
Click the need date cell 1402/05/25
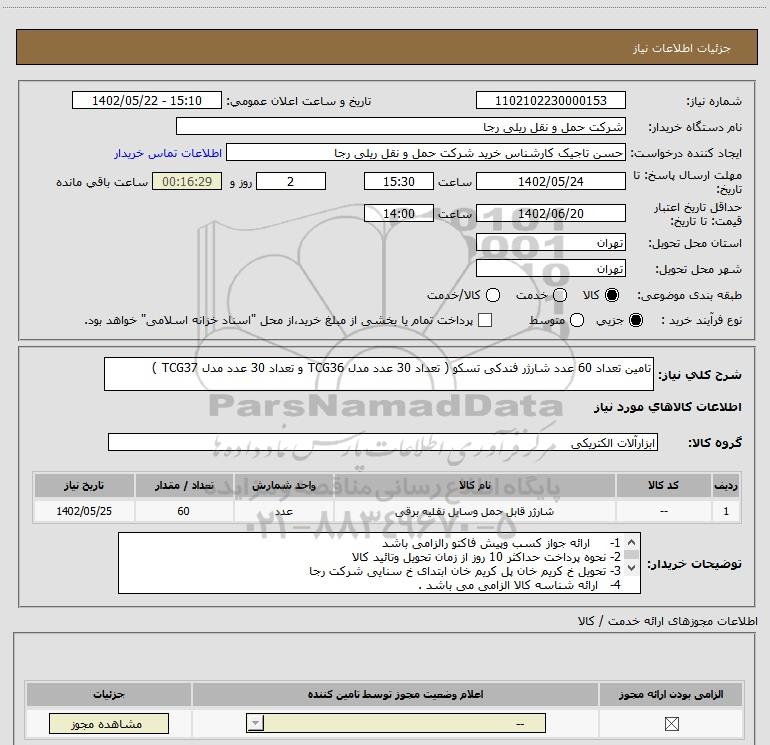click(84, 511)
